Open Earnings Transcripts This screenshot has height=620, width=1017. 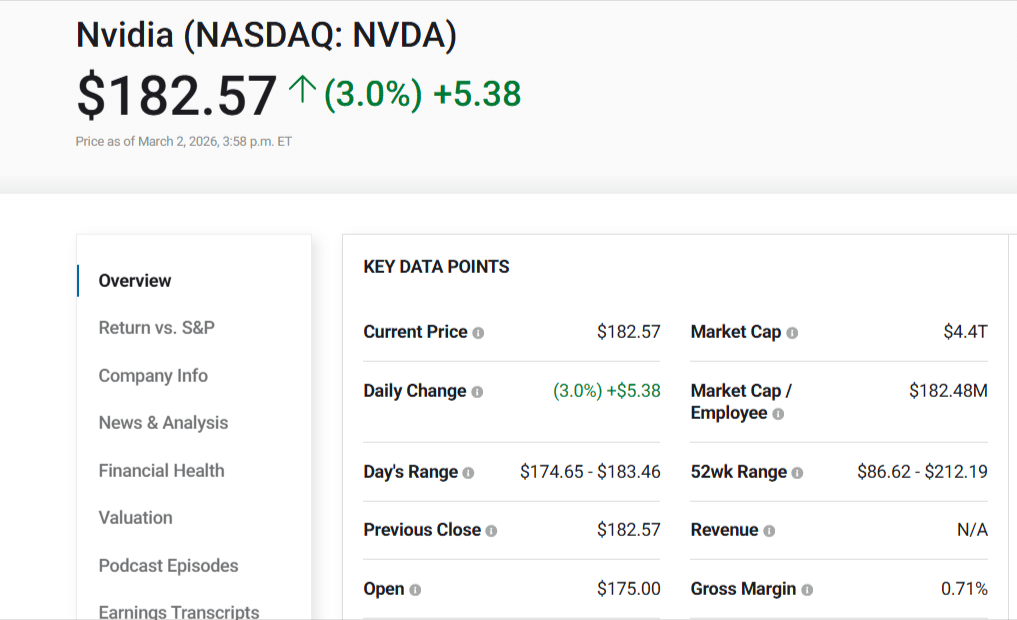pos(178,611)
